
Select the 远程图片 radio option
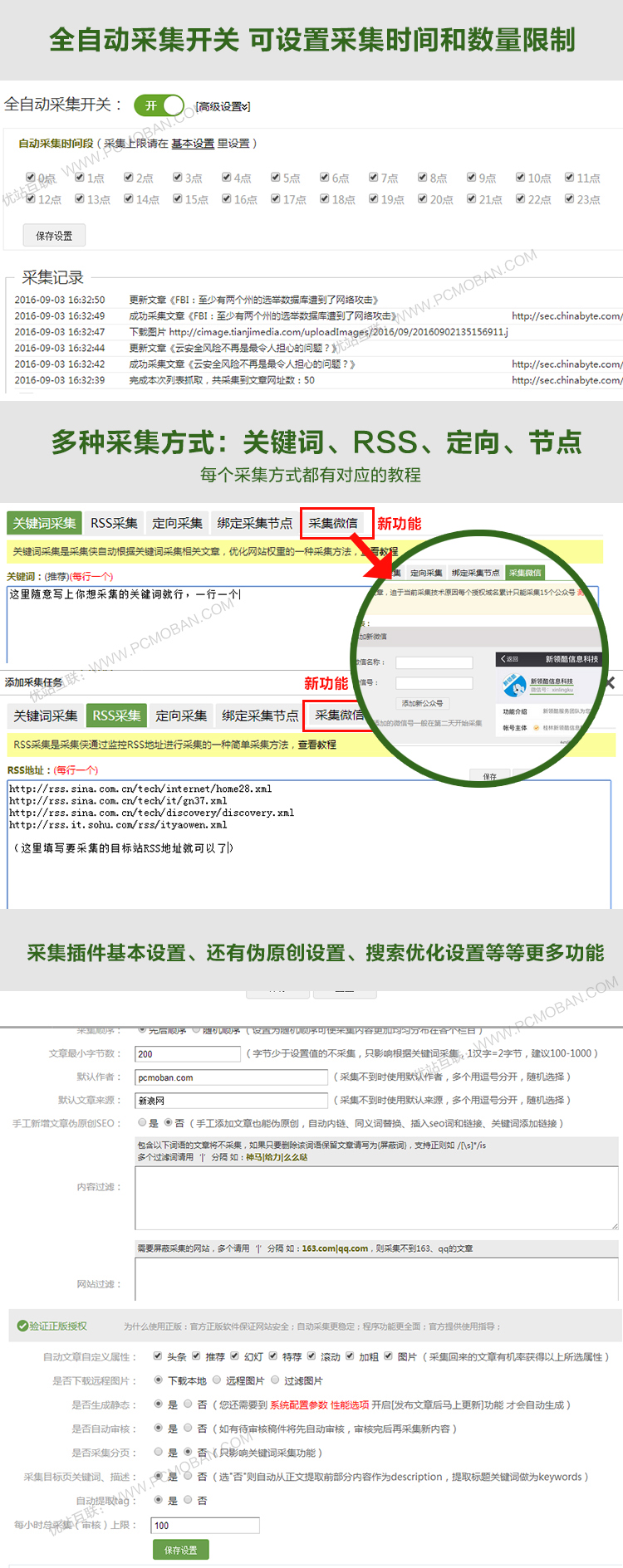(x=217, y=1380)
